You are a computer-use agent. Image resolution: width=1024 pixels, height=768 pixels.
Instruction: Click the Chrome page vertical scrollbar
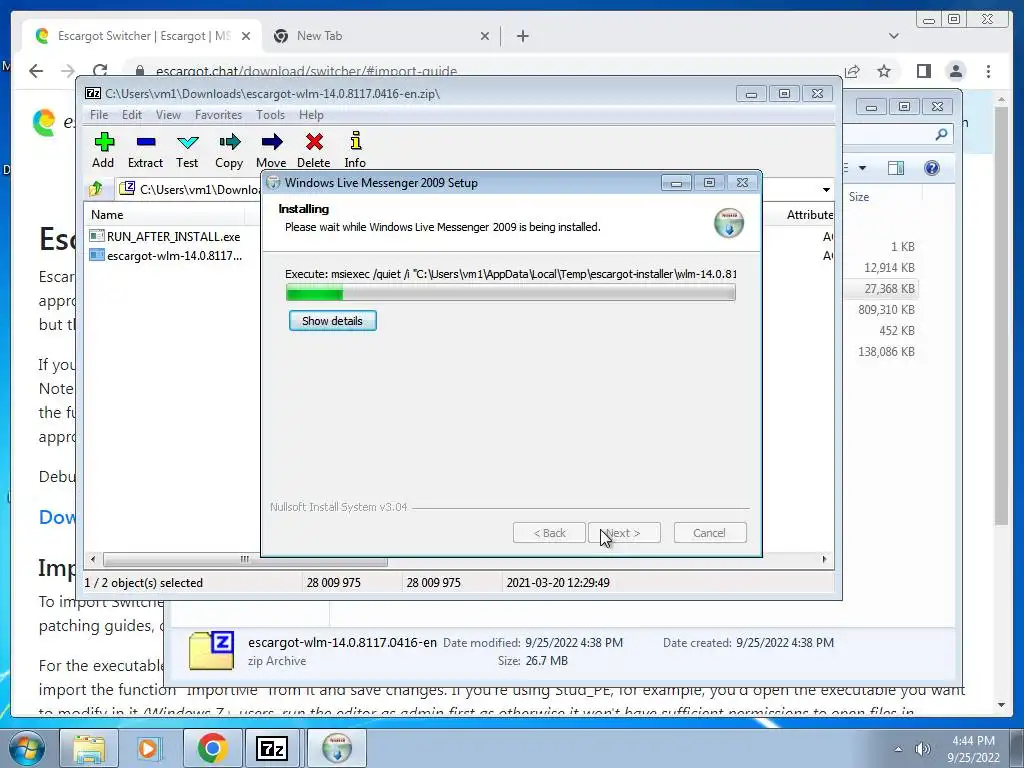(x=1001, y=313)
